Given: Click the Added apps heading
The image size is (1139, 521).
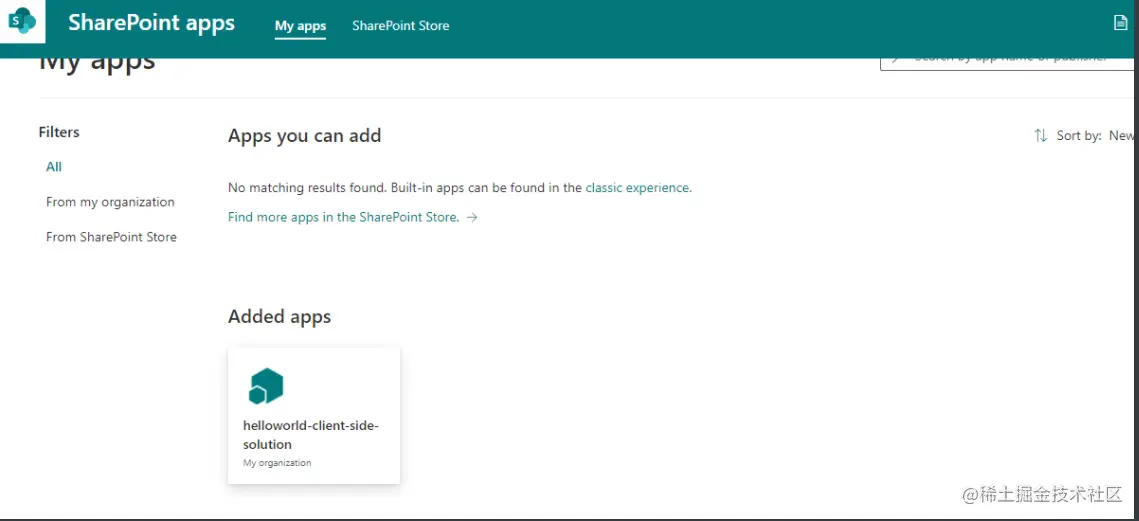Looking at the screenshot, I should pyautogui.click(x=280, y=317).
